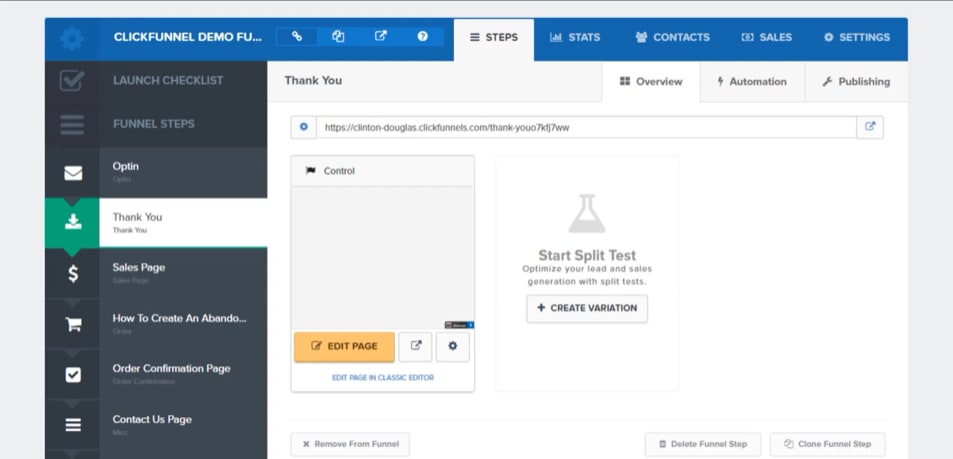
Task: Select the Automation tab
Action: (751, 82)
